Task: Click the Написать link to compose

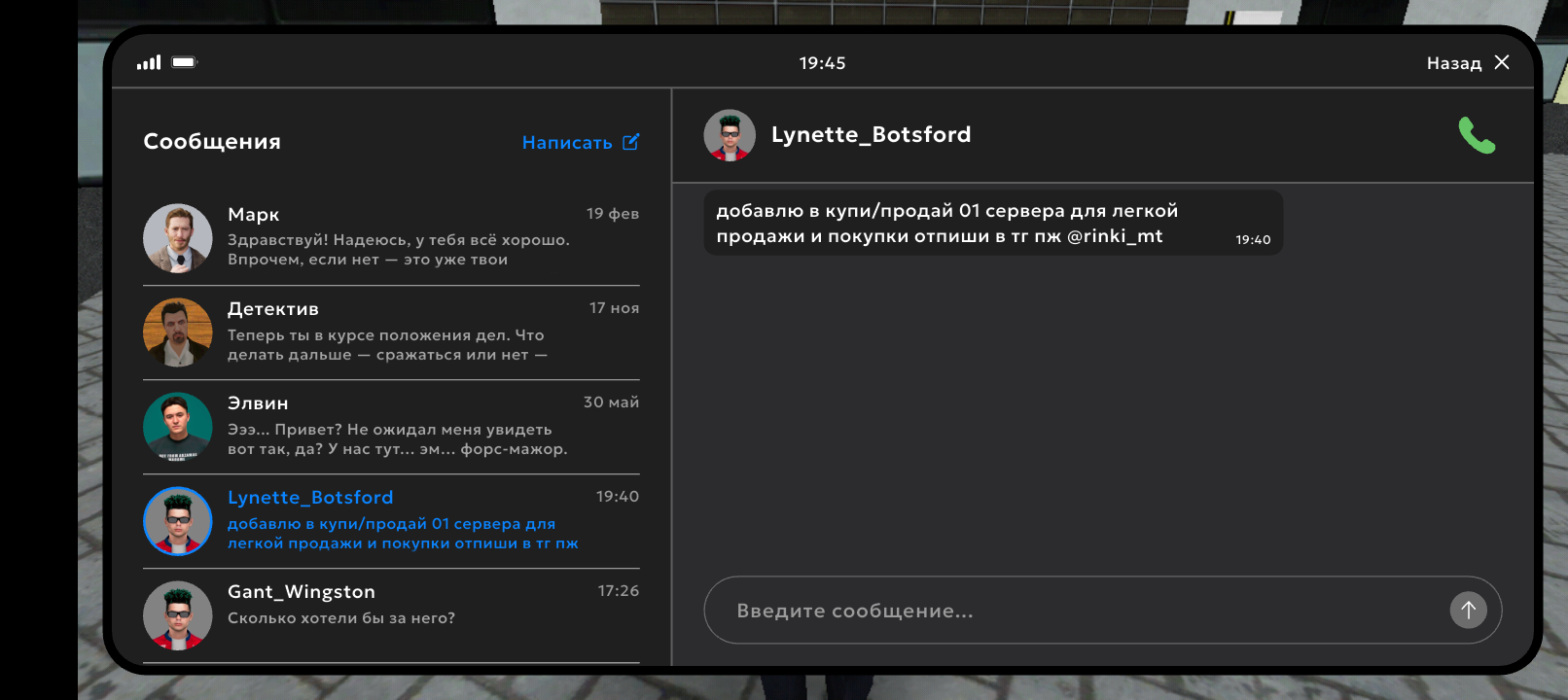Action: [x=567, y=143]
